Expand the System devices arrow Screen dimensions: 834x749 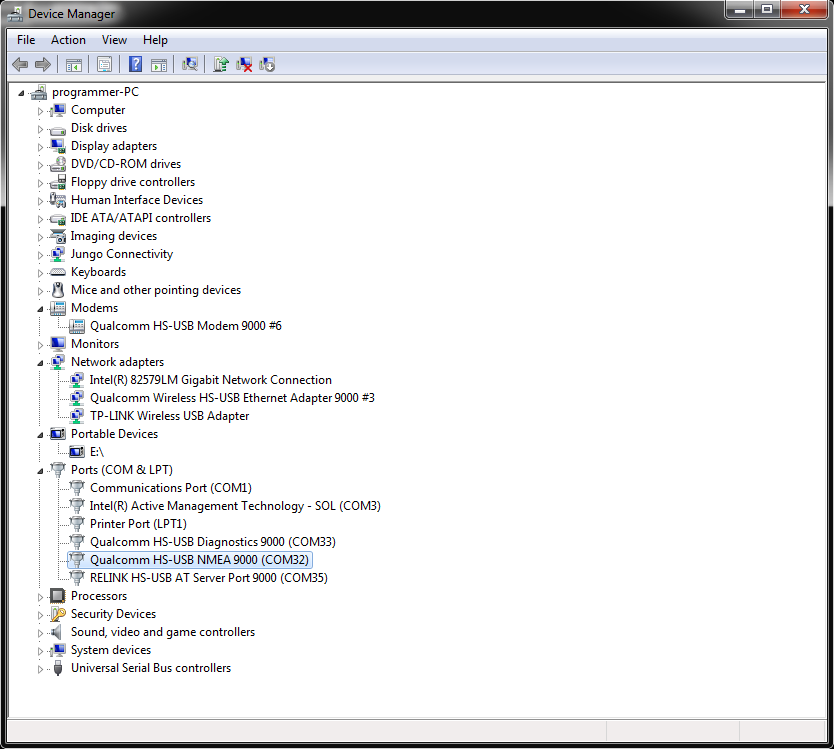click(x=40, y=651)
